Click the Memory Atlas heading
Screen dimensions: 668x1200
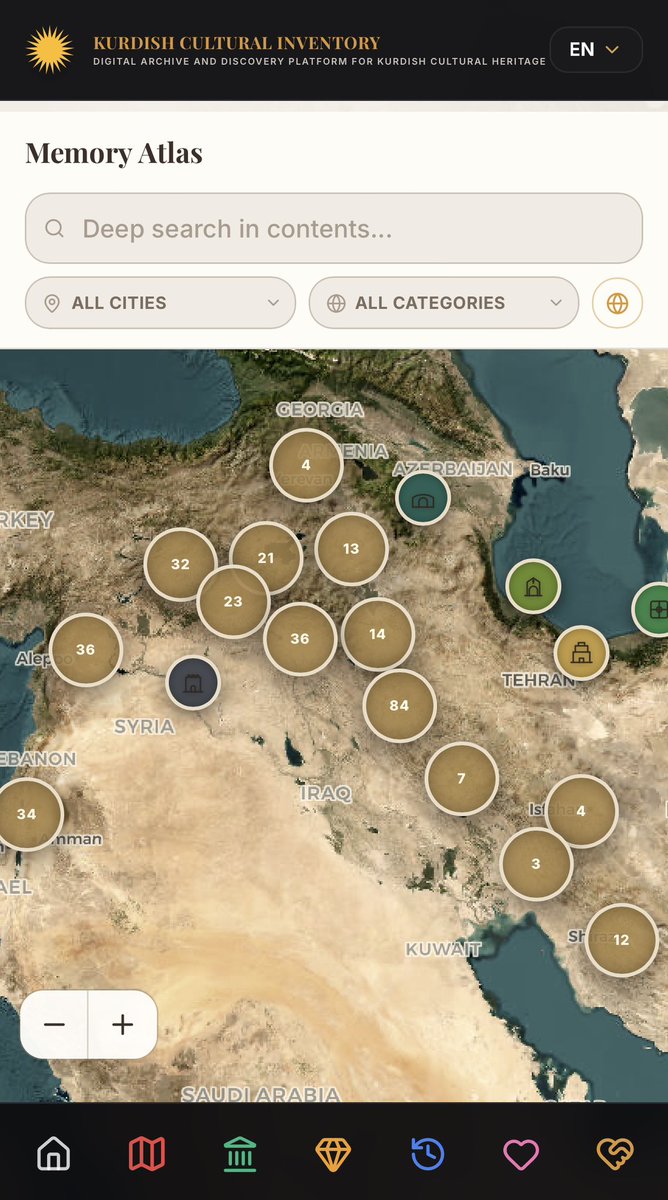pos(114,153)
